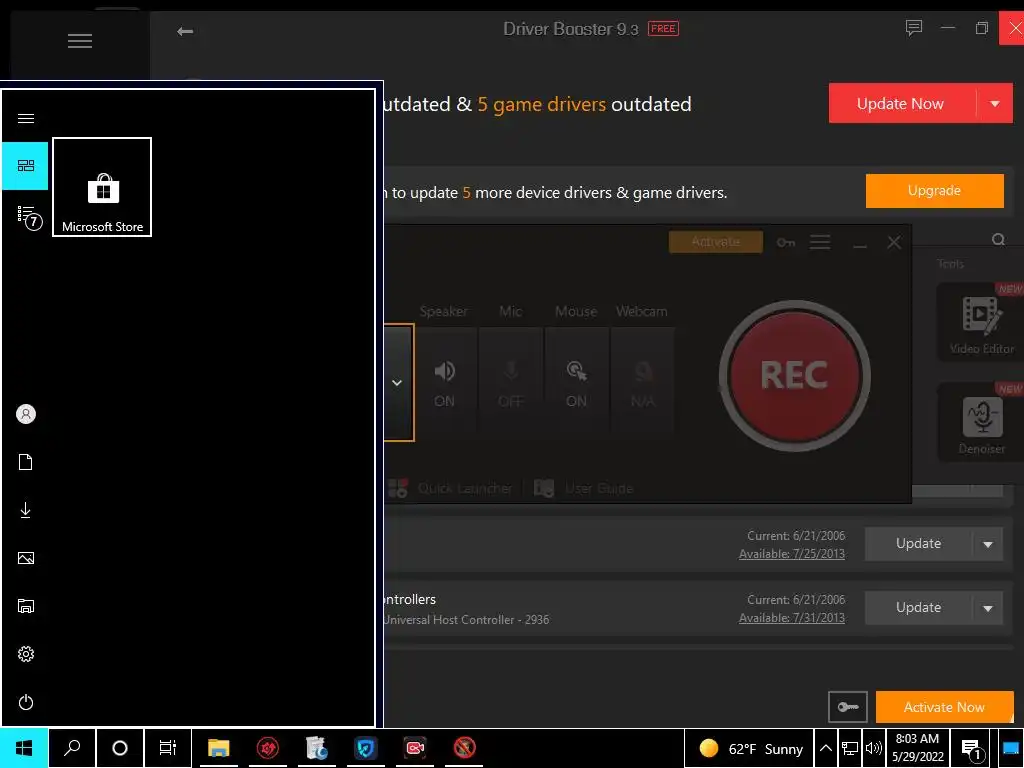Screen dimensions: 1024x768
Task: Open notification center on taskbar
Action: coord(972,748)
